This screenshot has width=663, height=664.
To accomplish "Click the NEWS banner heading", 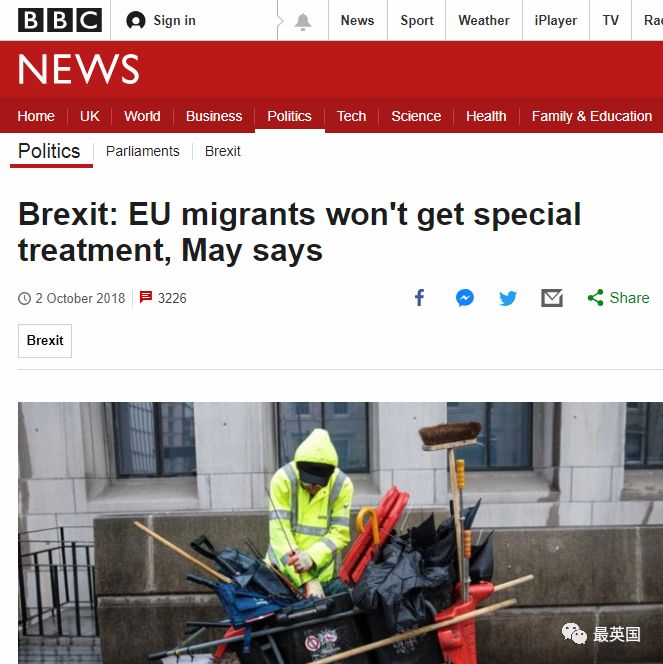I will pos(78,69).
